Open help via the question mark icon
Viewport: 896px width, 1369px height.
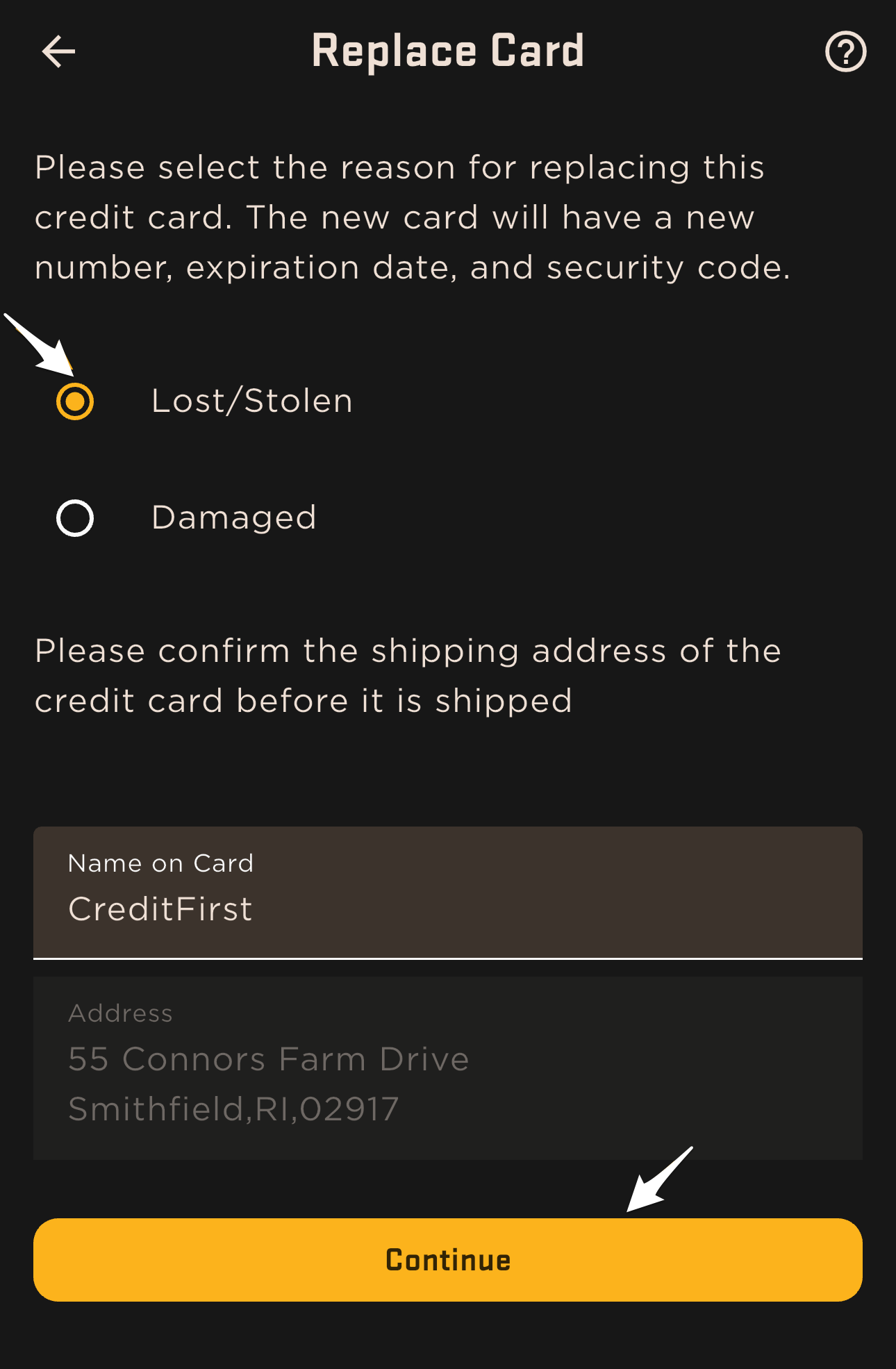click(x=845, y=52)
